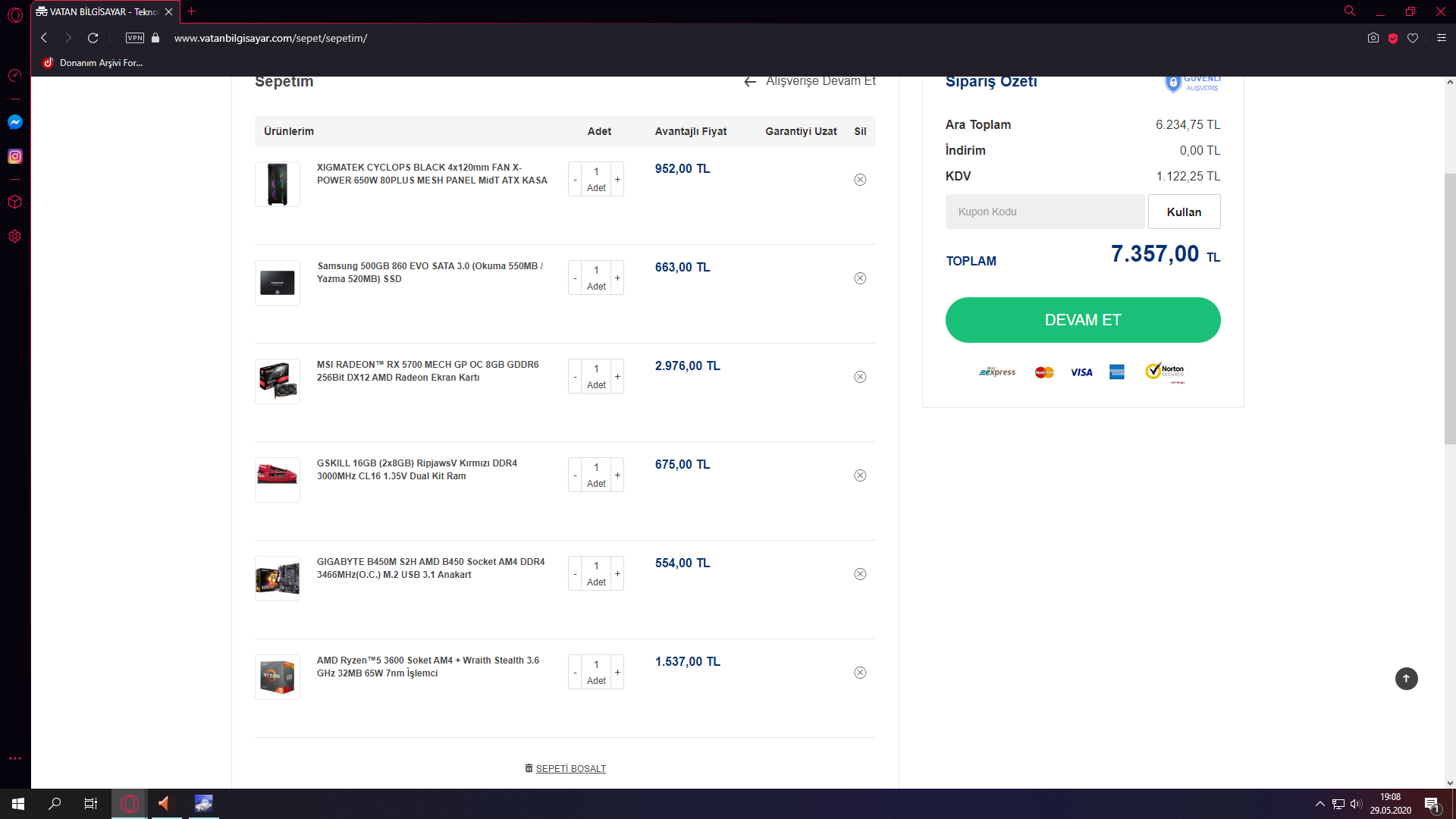
Task: Open Samsung 500GB 860 EVO product link
Action: click(430, 272)
